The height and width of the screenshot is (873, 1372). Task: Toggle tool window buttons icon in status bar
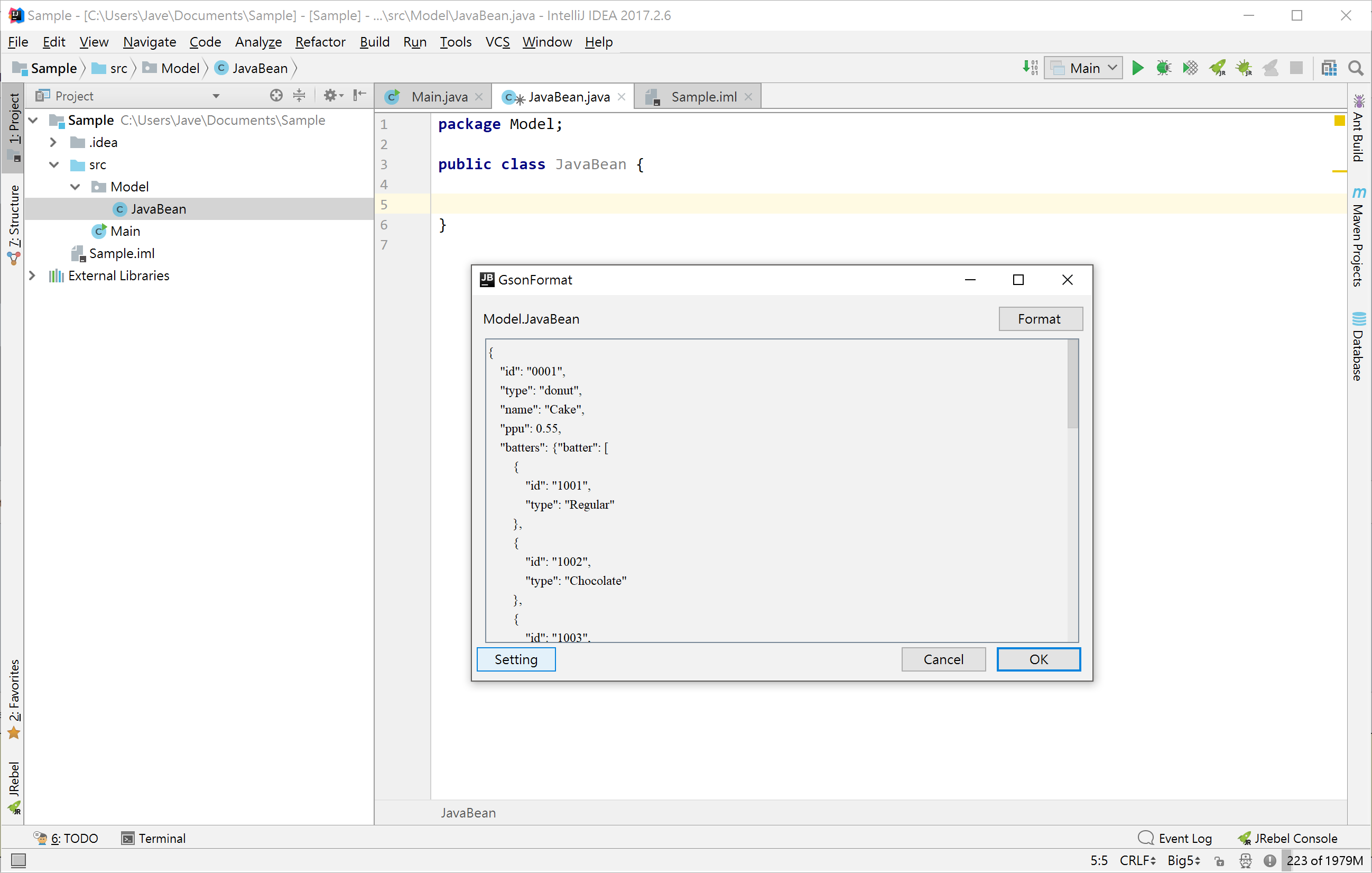click(x=18, y=860)
